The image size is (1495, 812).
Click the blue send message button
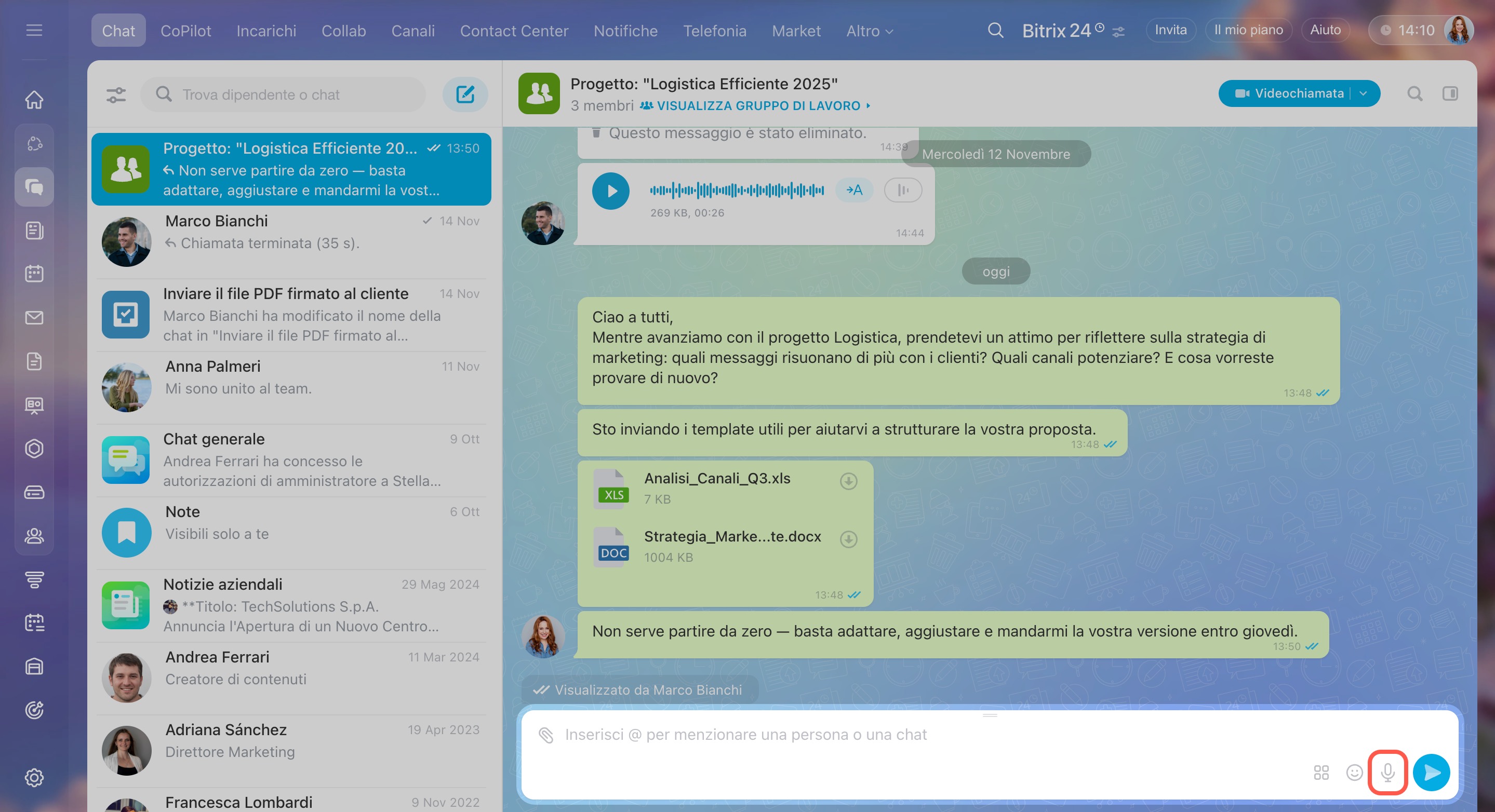(x=1431, y=772)
